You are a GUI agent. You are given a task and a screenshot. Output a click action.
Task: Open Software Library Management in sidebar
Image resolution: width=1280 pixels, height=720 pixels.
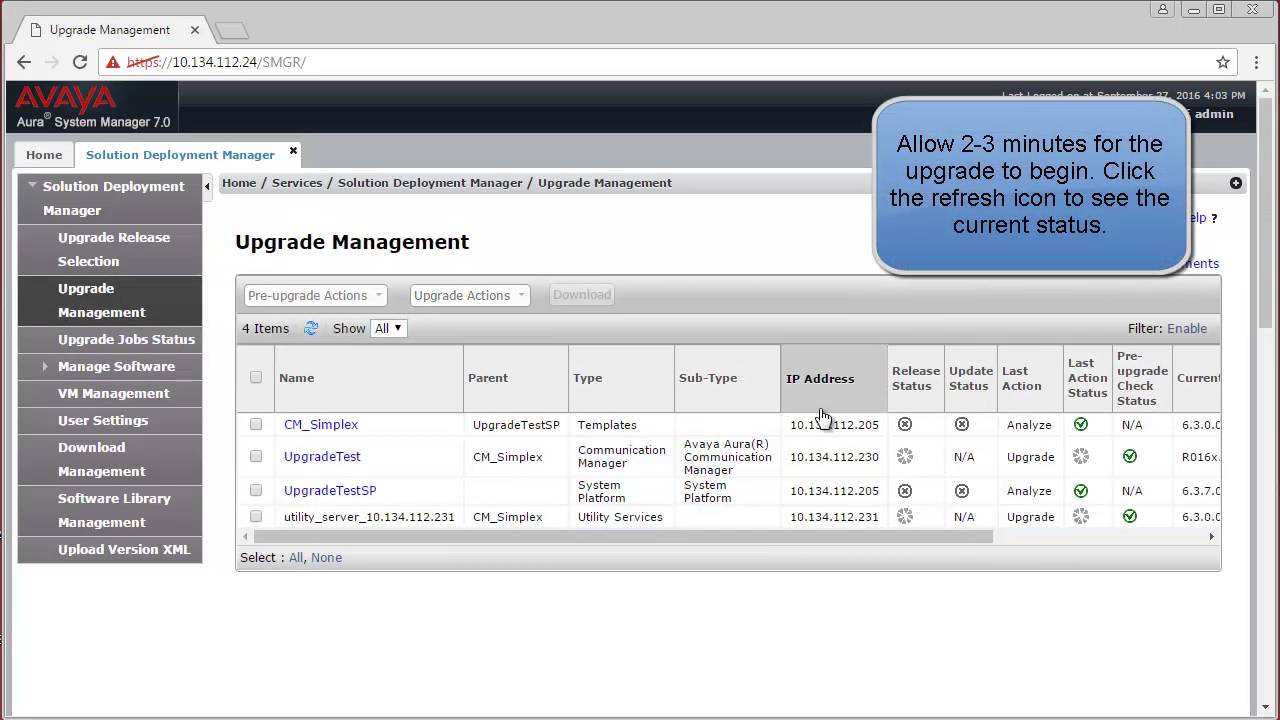click(x=110, y=510)
